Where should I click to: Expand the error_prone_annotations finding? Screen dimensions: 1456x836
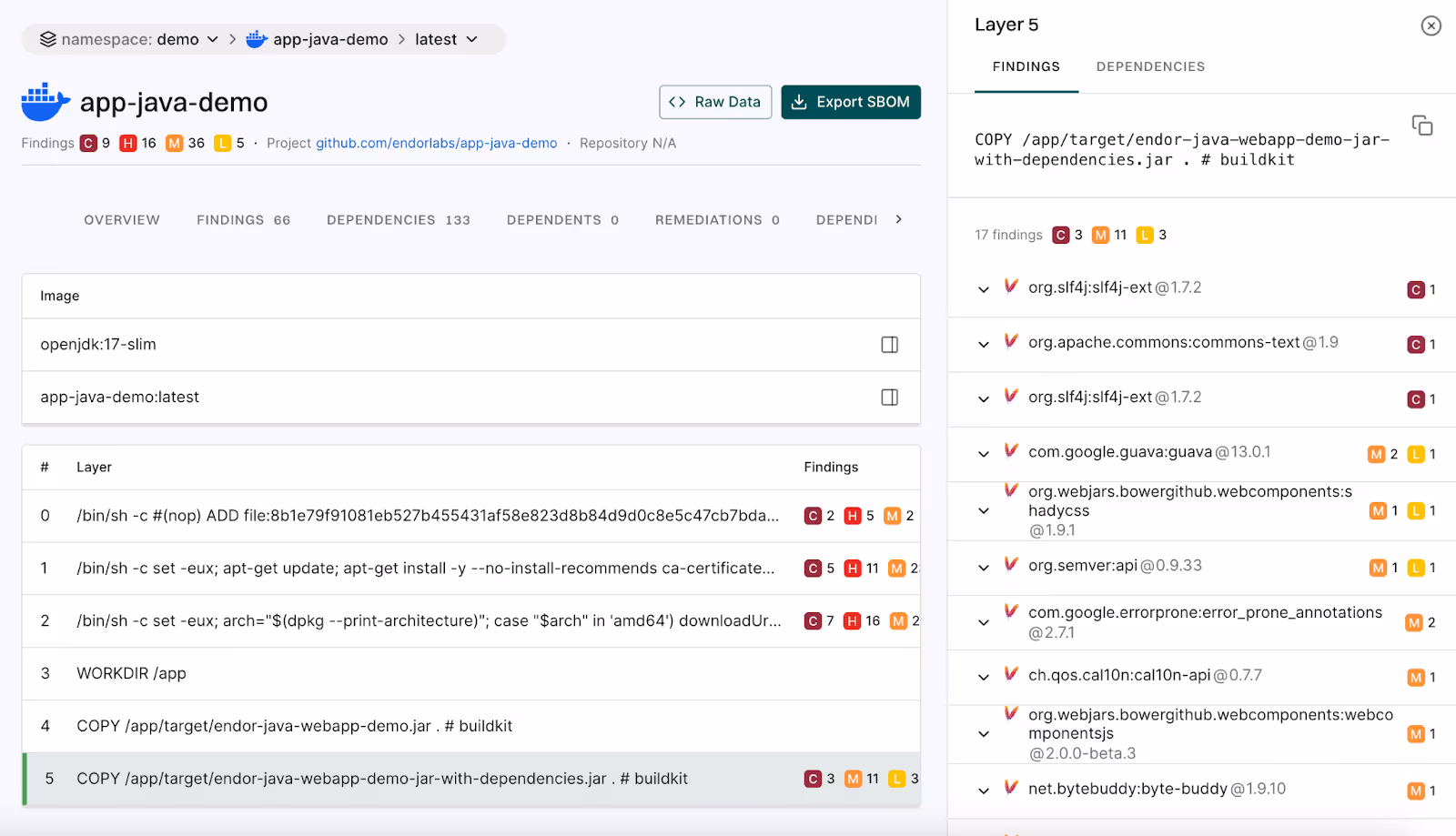984,623
